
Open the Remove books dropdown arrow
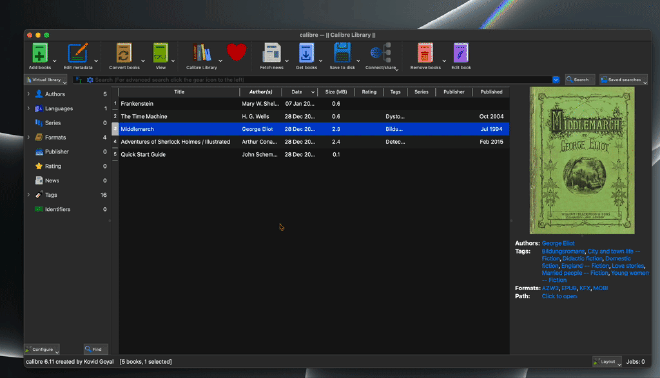pos(444,61)
